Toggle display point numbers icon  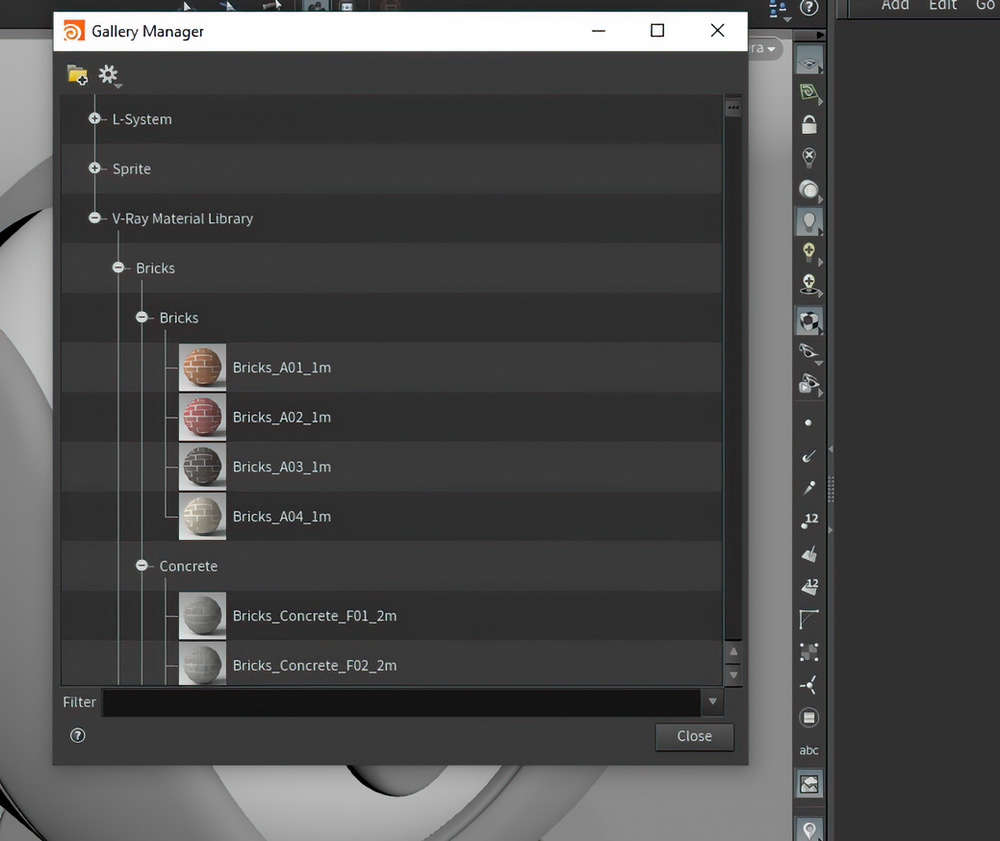[809, 521]
